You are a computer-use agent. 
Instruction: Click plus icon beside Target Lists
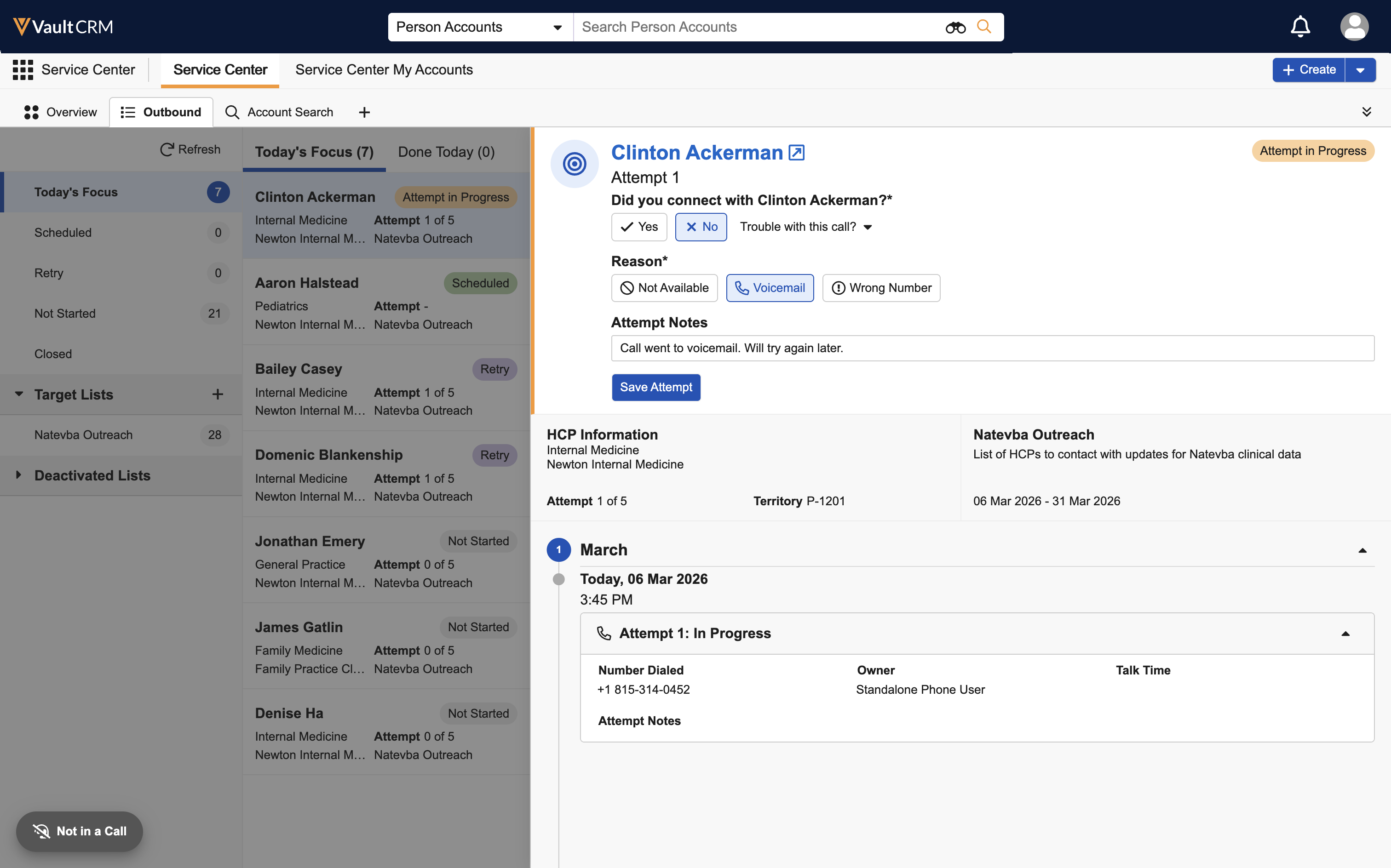[x=217, y=394]
